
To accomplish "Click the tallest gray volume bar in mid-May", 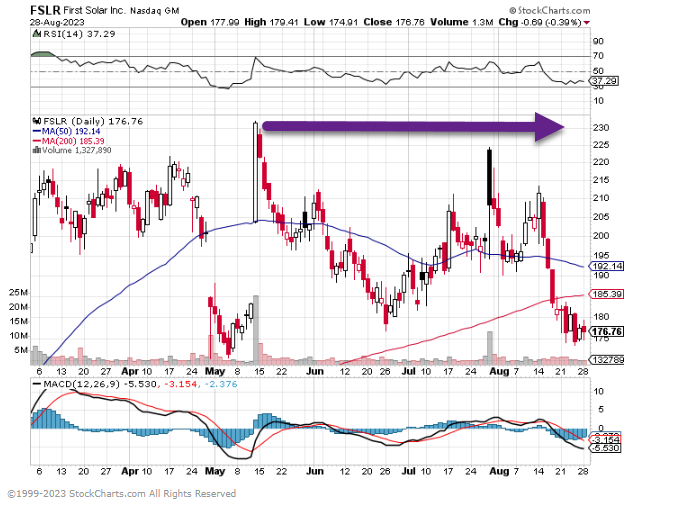I will coord(256,329).
